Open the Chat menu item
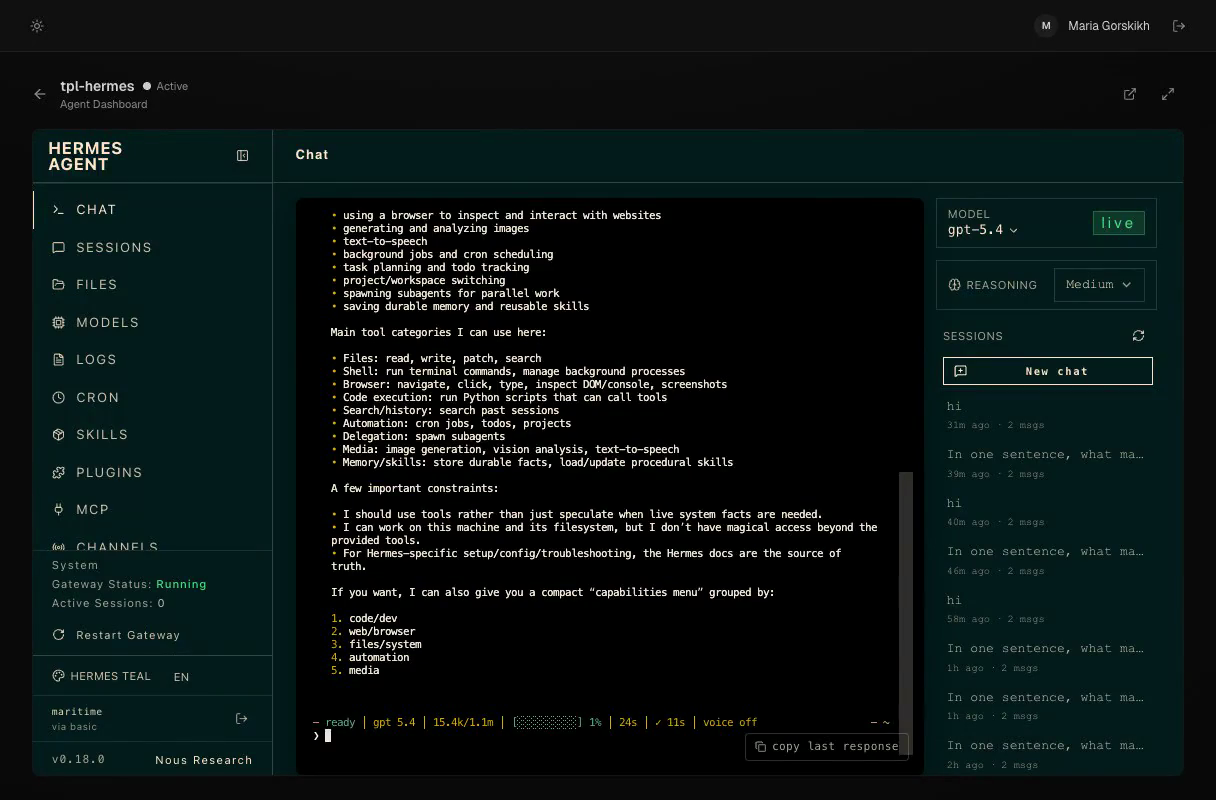Viewport: 1216px width, 800px height. [x=152, y=209]
